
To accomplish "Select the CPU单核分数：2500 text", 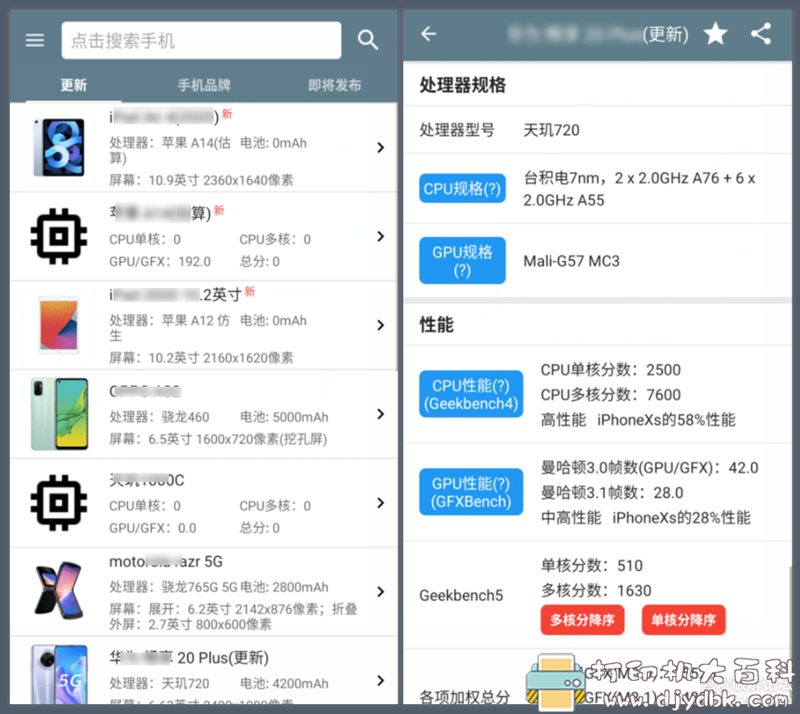I will coord(611,370).
